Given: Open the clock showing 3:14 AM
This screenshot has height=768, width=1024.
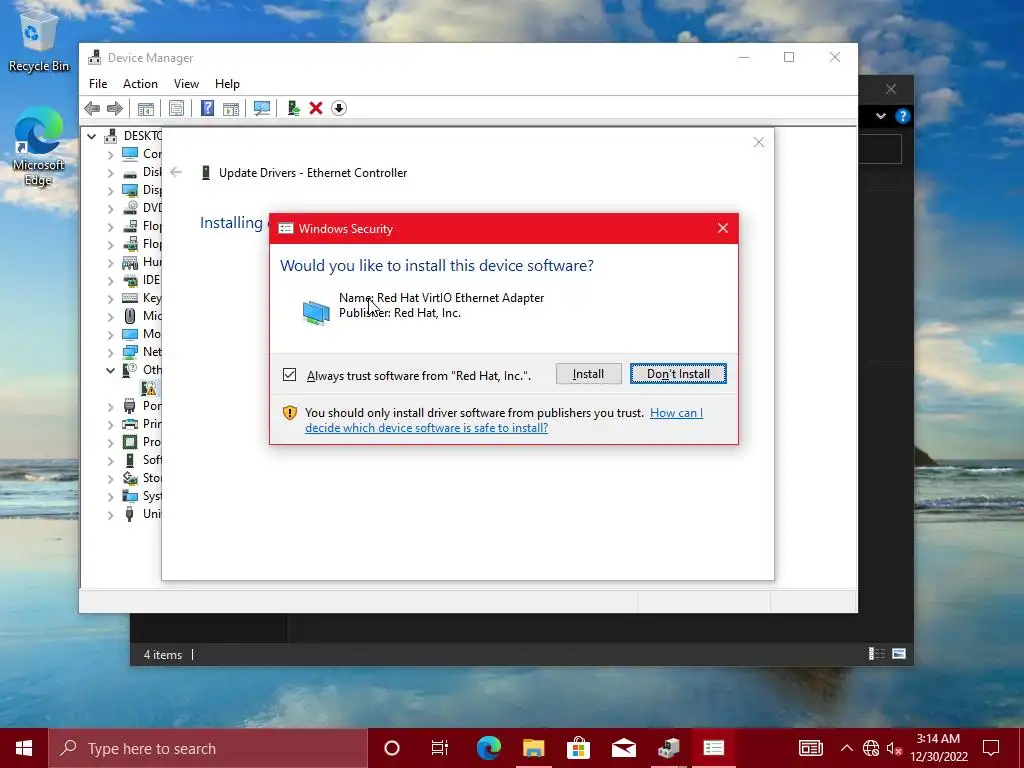Looking at the screenshot, I should (x=938, y=748).
